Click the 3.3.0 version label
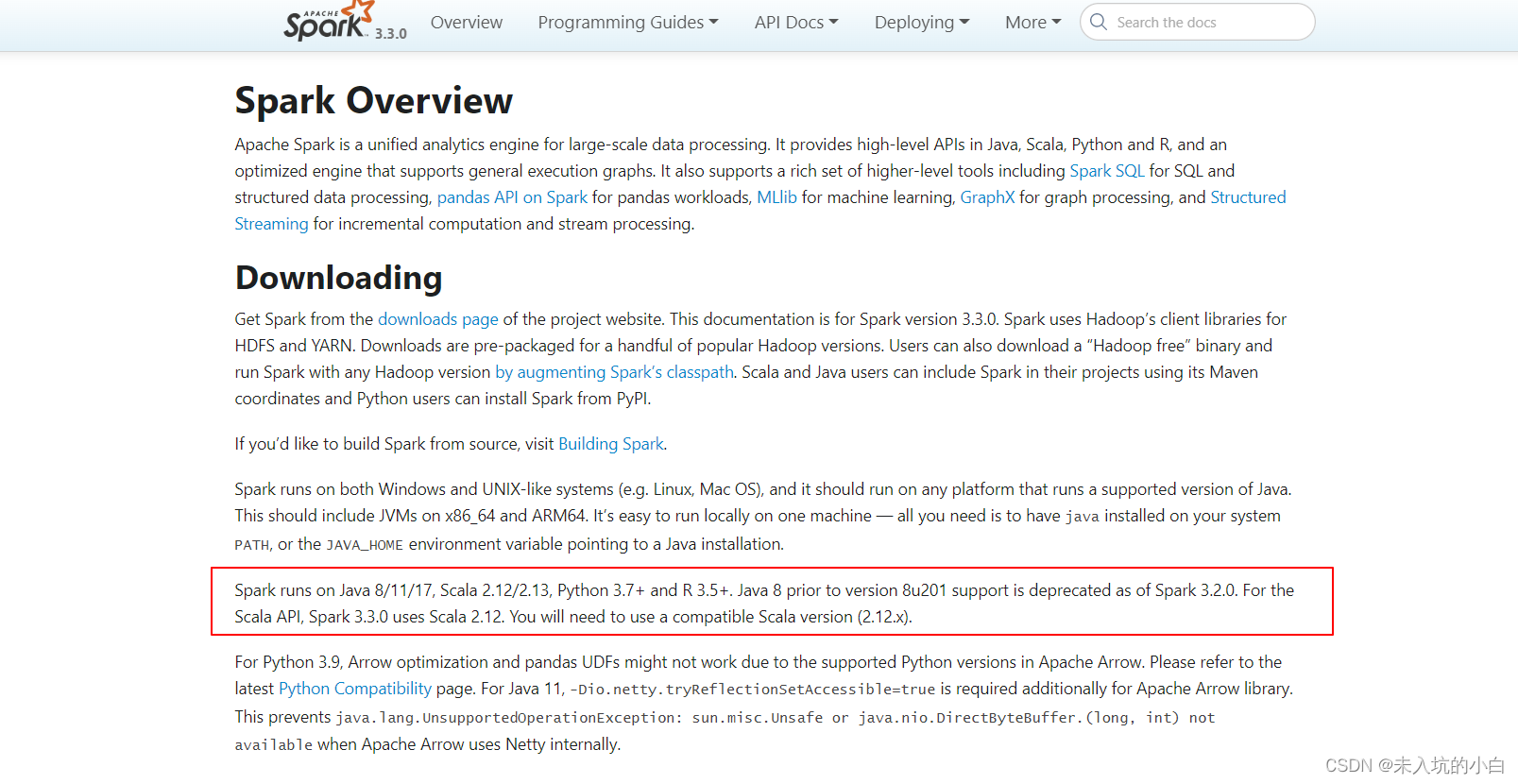Image resolution: width=1518 pixels, height=784 pixels. point(391,33)
